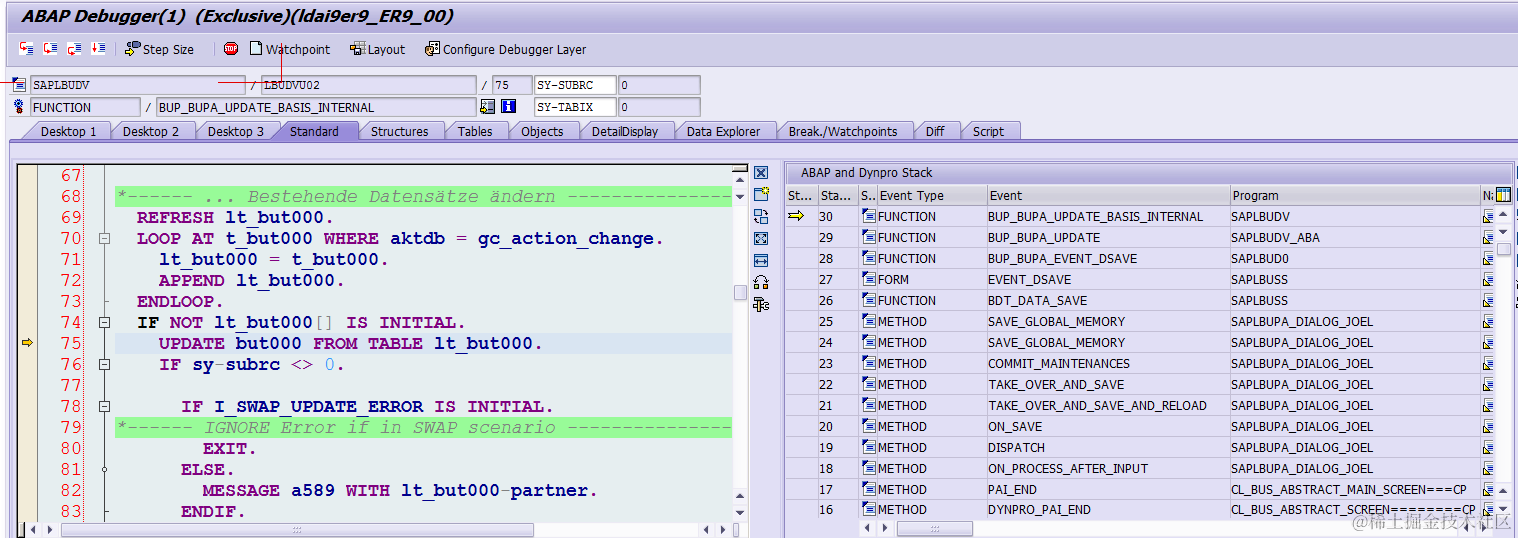Switch to the DetailDisplay tab

(625, 131)
